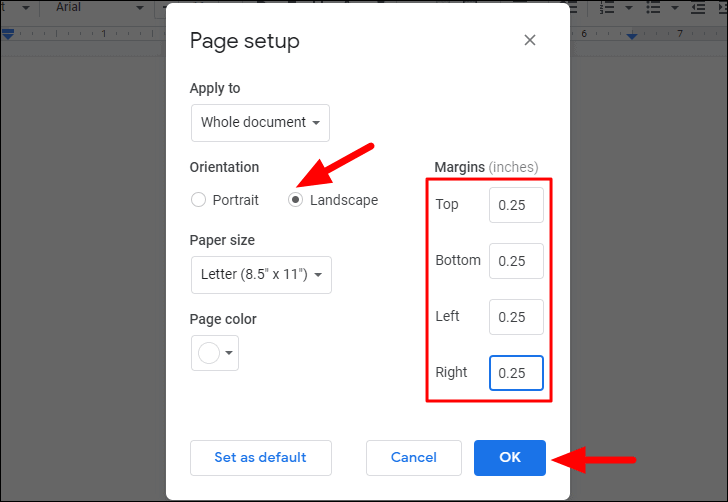Click the Top margin field
The image size is (728, 502).
pyautogui.click(x=516, y=205)
